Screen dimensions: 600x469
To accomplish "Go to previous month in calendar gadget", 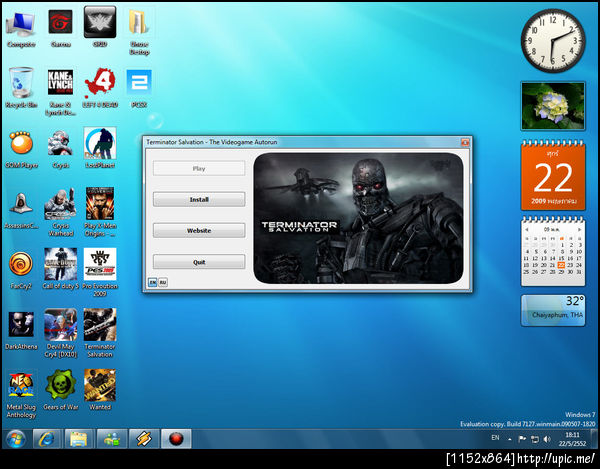I will click(x=527, y=229).
